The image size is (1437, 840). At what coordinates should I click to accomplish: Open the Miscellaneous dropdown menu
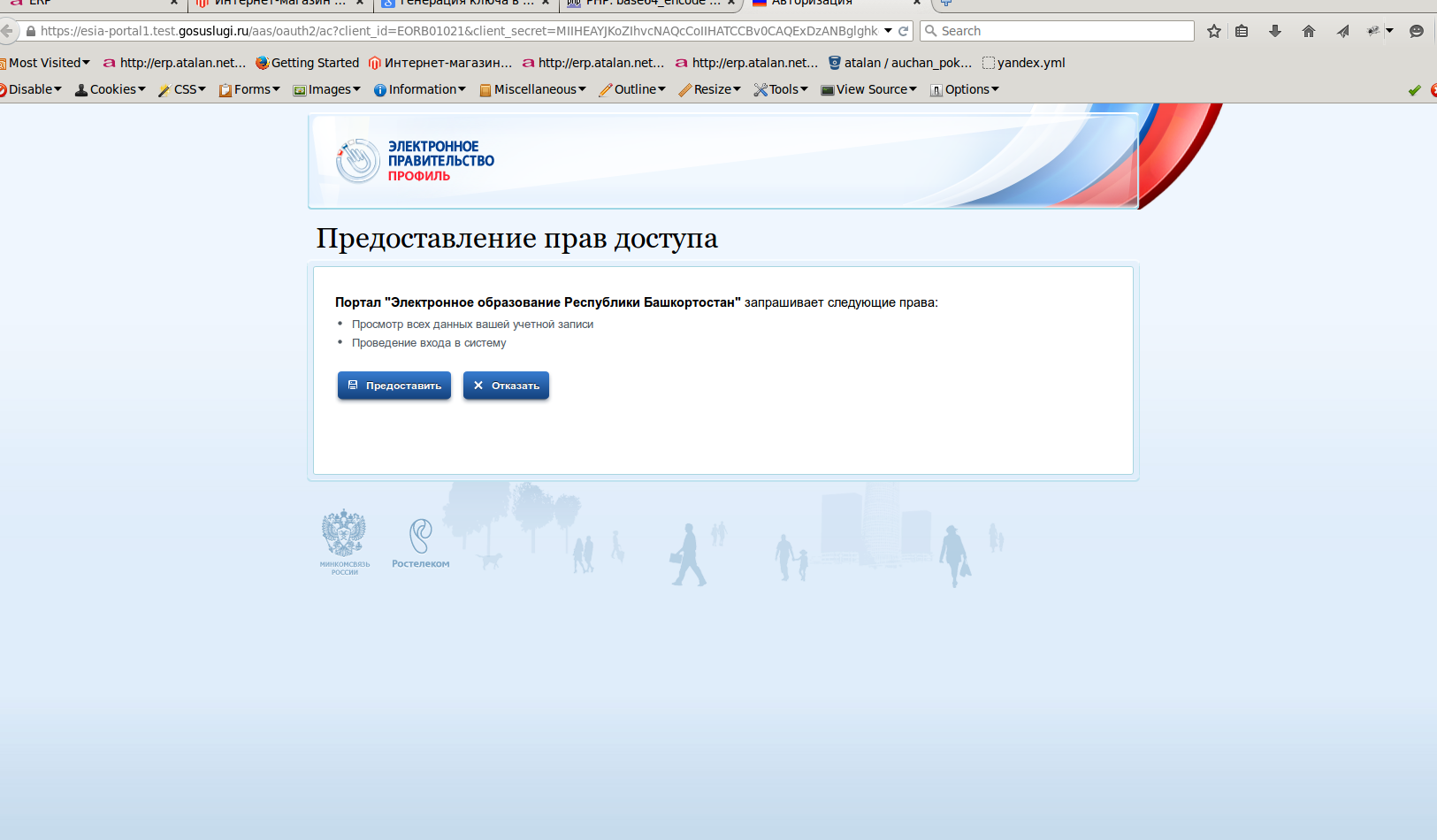[533, 89]
